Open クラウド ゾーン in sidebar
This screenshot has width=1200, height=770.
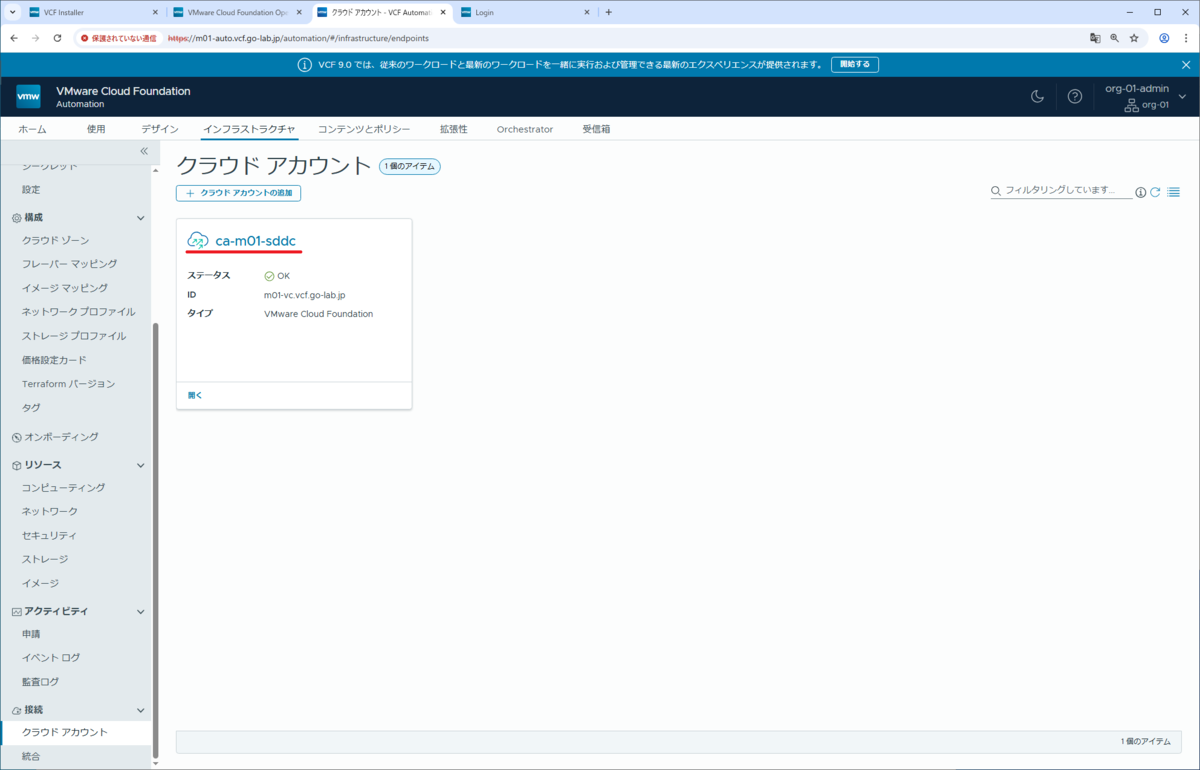[x=55, y=240]
